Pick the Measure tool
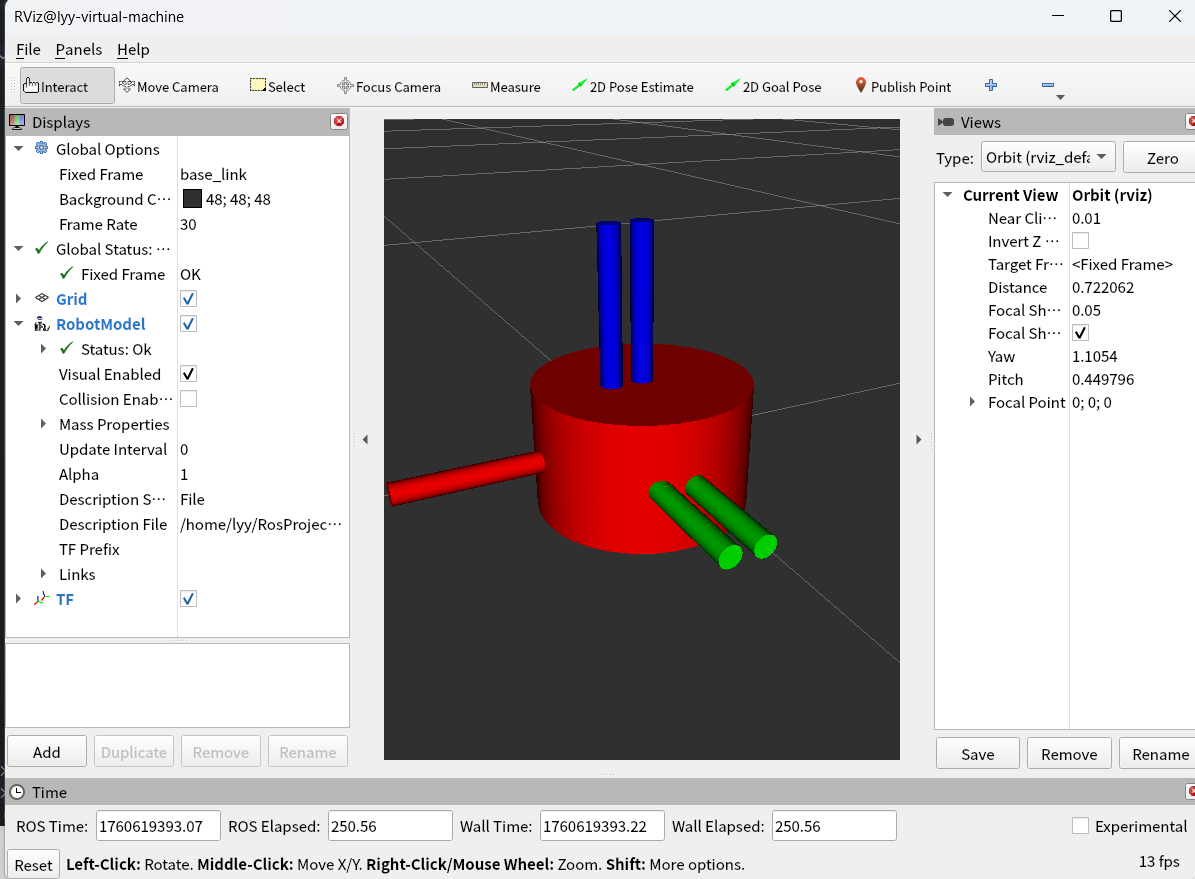The width and height of the screenshot is (1195, 879). (506, 86)
